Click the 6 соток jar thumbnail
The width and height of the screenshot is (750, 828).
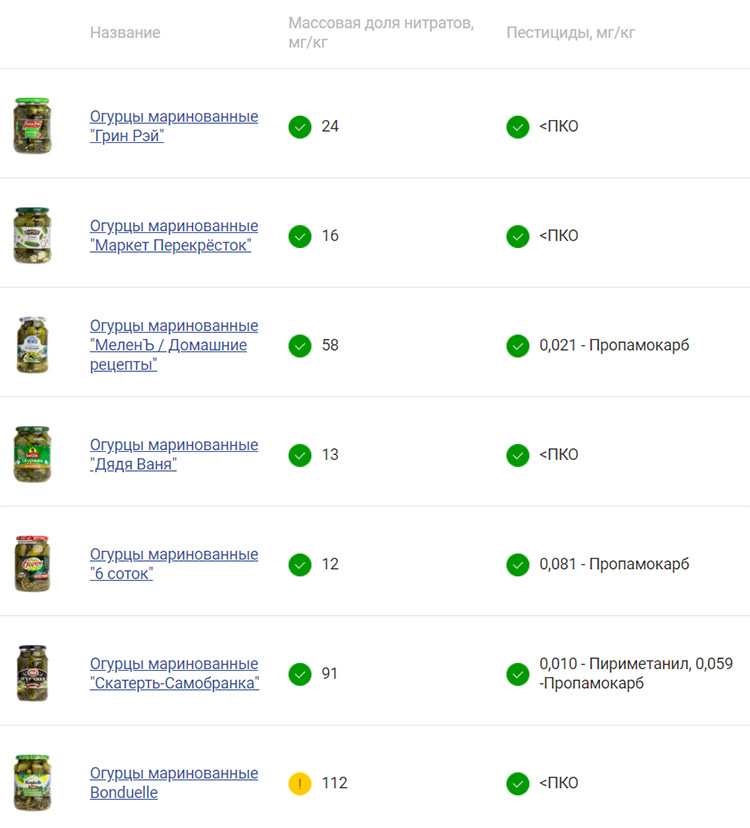32,563
